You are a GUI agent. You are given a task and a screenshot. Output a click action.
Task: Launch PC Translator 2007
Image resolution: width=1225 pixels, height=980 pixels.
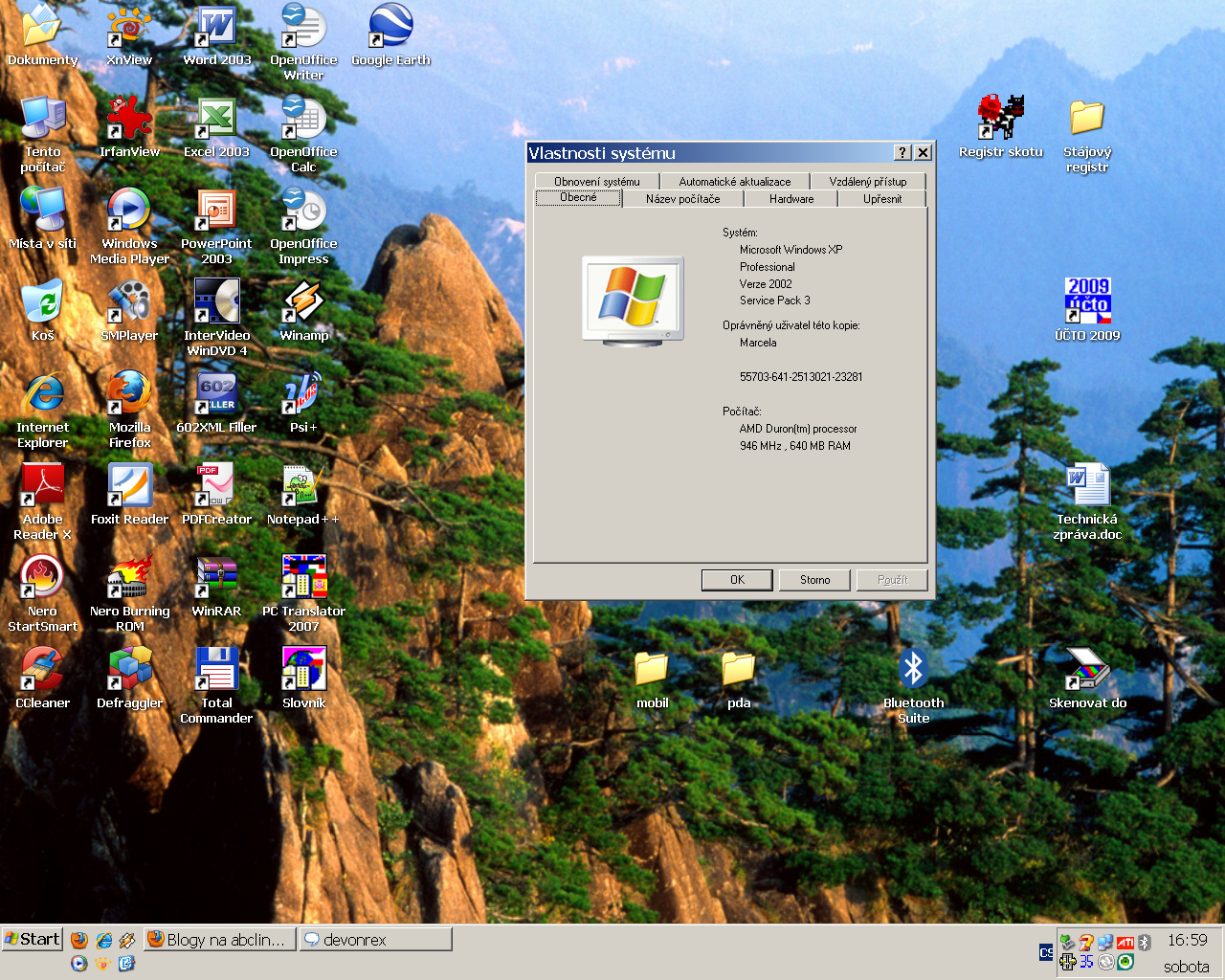(x=303, y=593)
